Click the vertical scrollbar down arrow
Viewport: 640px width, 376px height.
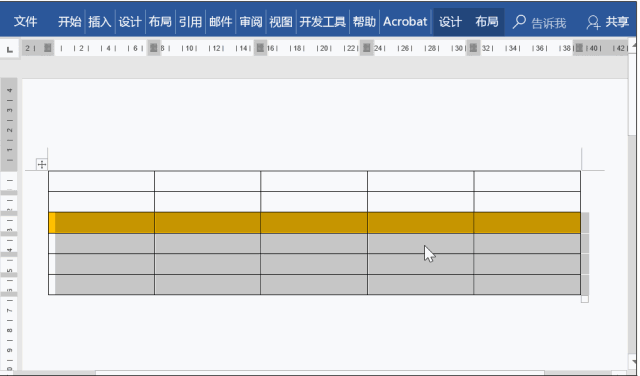click(x=634, y=363)
